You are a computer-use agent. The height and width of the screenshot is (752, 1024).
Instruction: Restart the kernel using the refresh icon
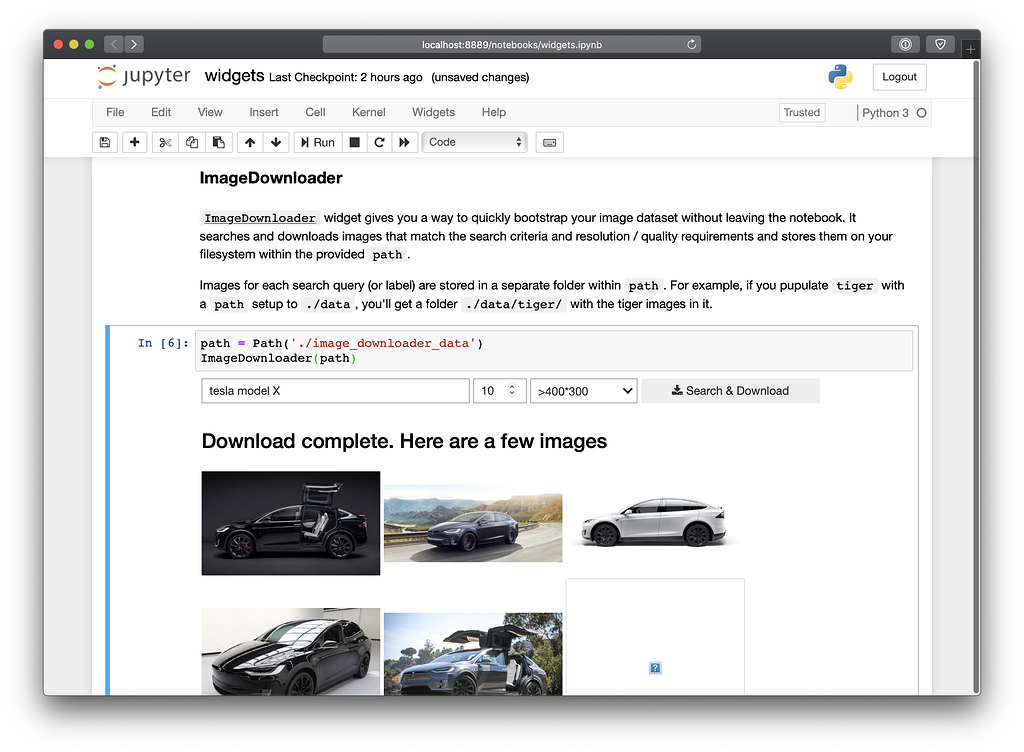coord(381,142)
